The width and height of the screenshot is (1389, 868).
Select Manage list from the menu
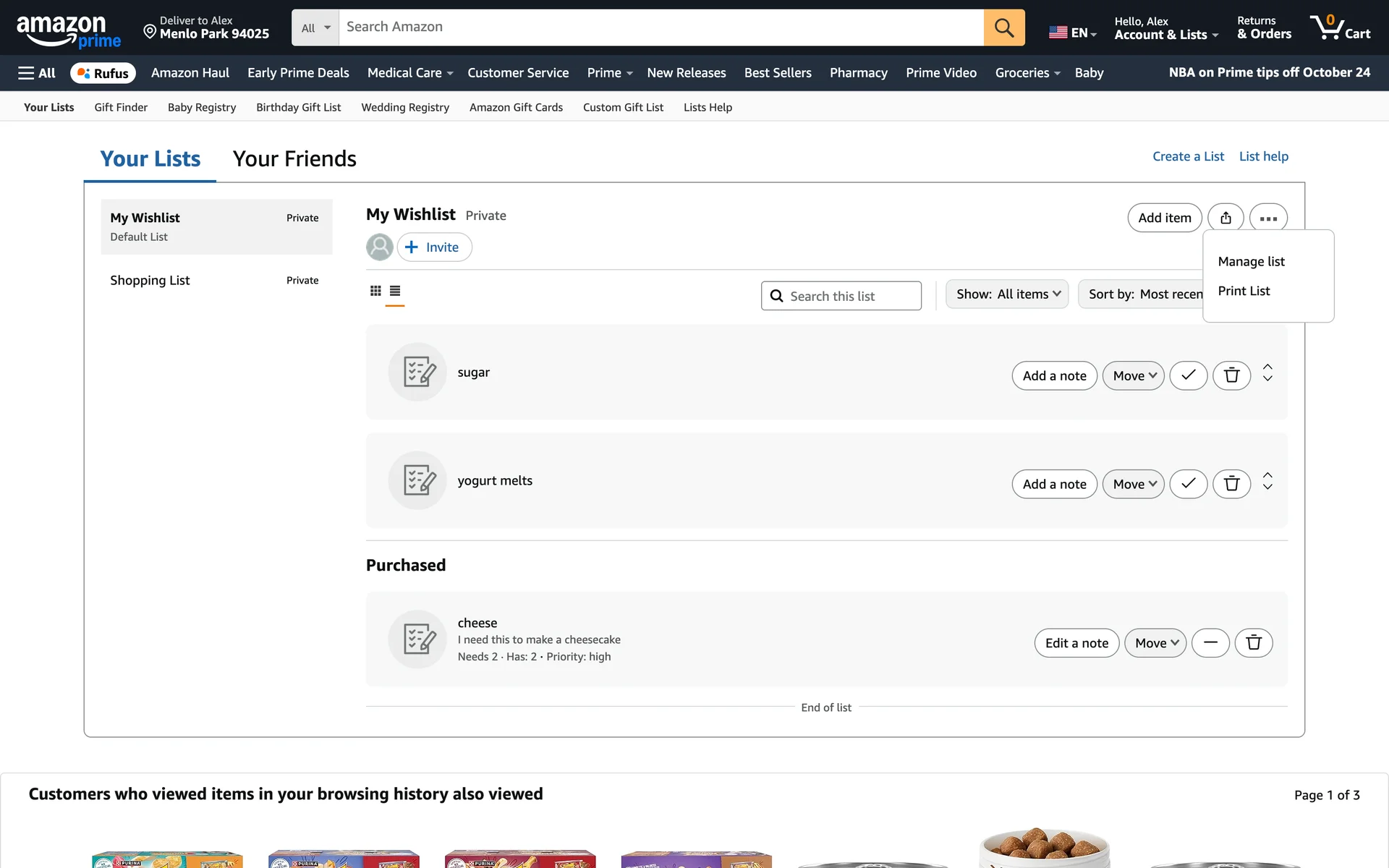(1251, 261)
